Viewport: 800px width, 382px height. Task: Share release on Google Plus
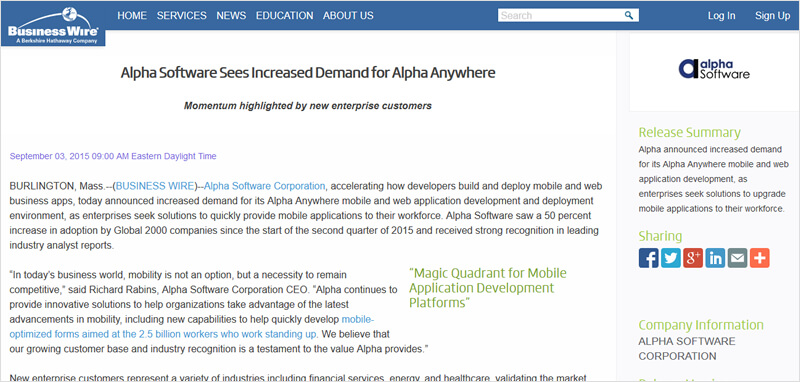[693, 258]
